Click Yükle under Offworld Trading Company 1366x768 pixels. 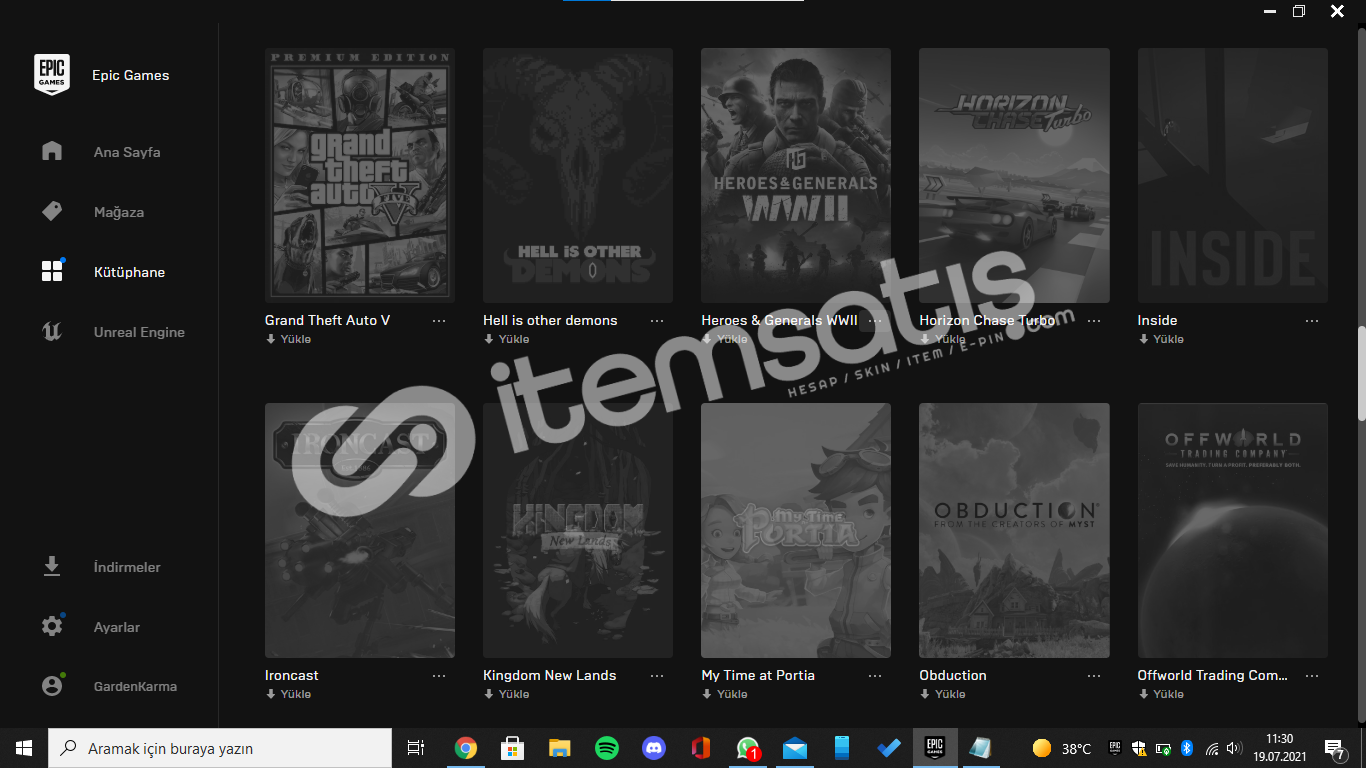(1161, 694)
